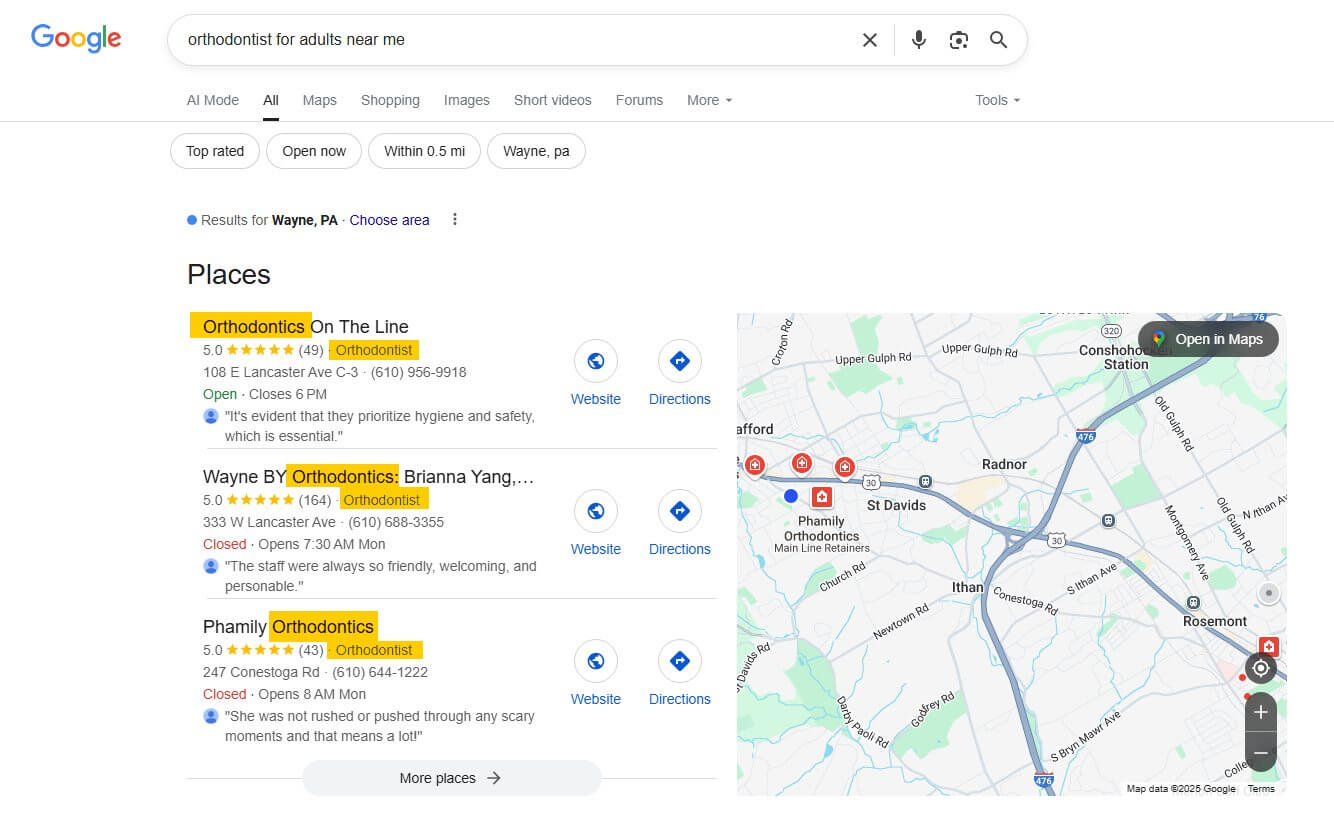Click reviewer avatar on Orthodontics On The Line review
The height and width of the screenshot is (839, 1334).
coord(211,416)
